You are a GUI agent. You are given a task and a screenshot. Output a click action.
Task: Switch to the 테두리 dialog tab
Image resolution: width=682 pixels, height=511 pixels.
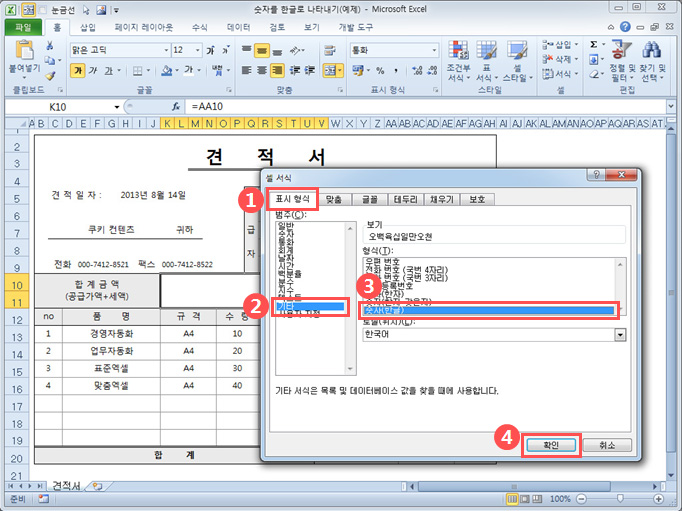tap(405, 199)
